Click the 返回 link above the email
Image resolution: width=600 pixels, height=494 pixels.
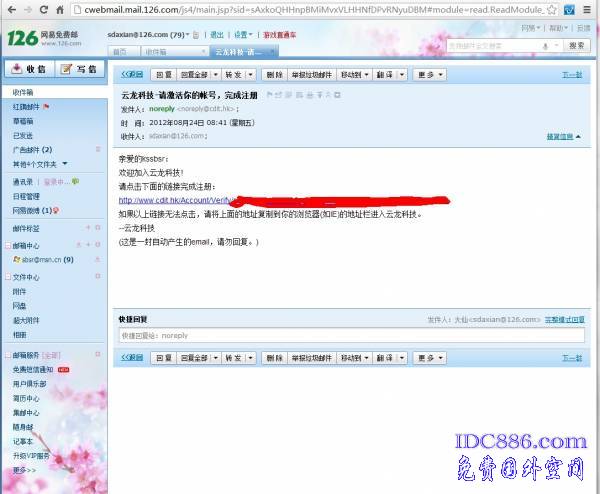(132, 74)
